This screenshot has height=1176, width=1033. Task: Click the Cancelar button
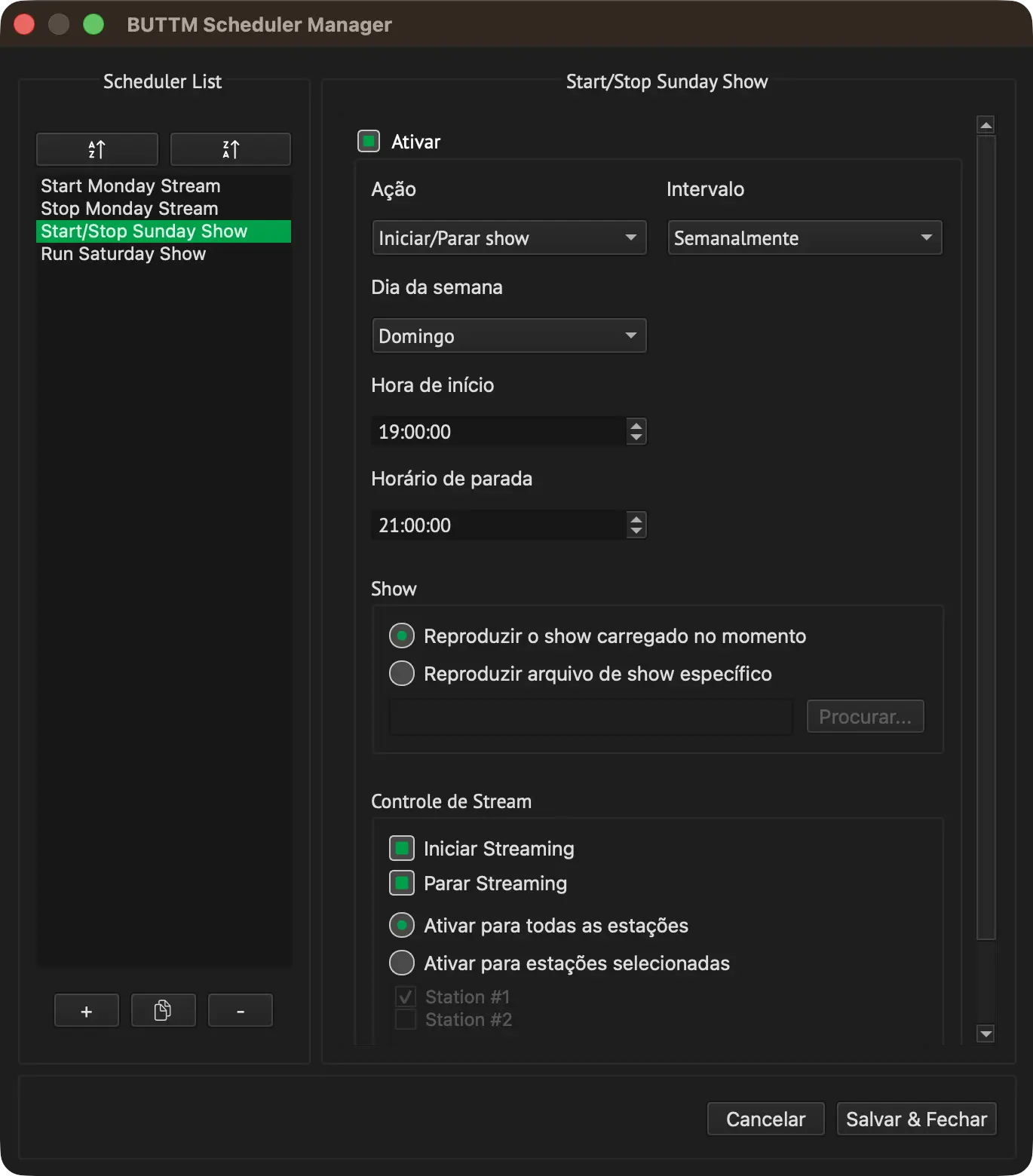point(766,1119)
